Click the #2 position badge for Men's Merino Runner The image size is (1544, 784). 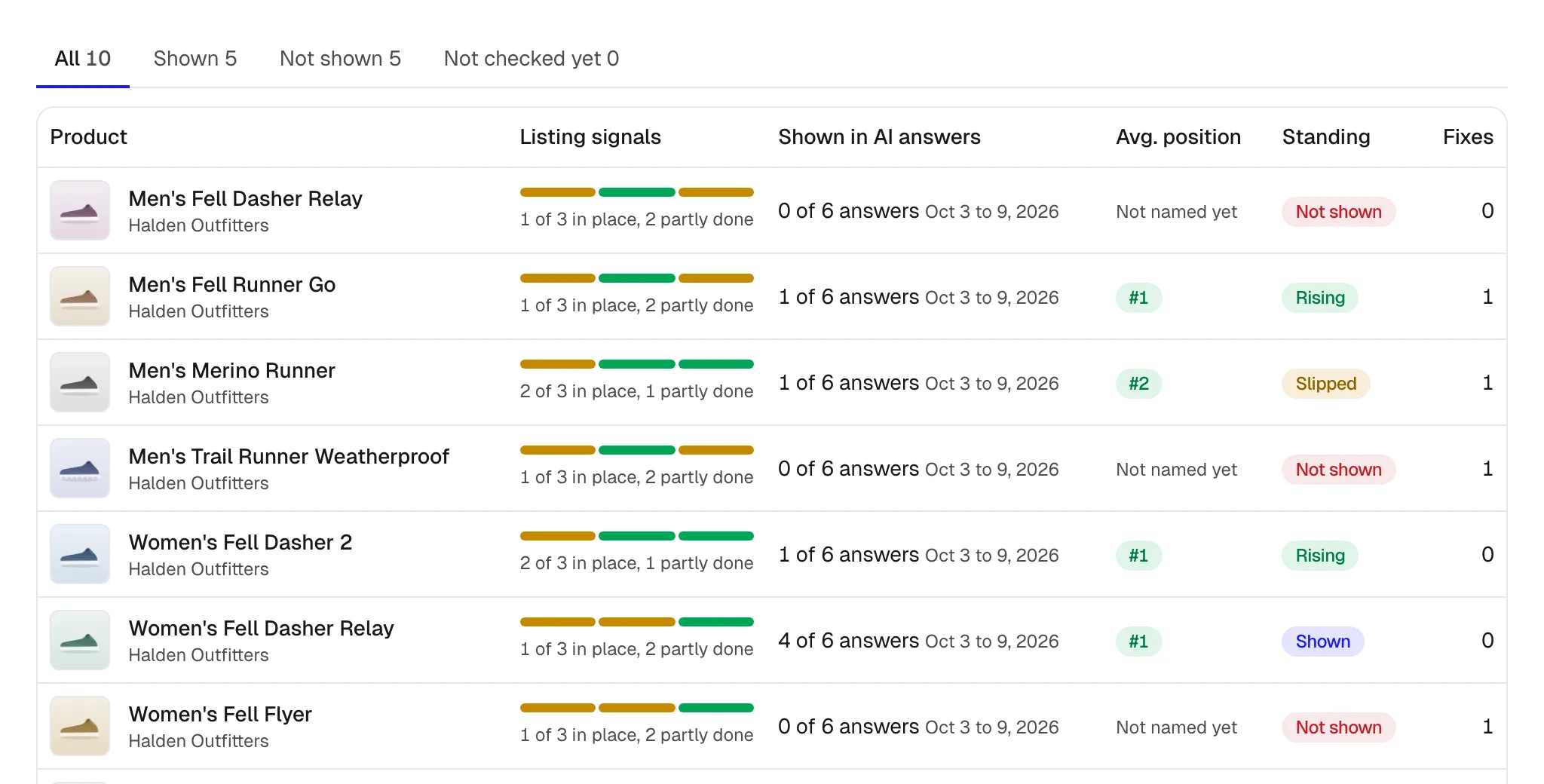[1138, 384]
